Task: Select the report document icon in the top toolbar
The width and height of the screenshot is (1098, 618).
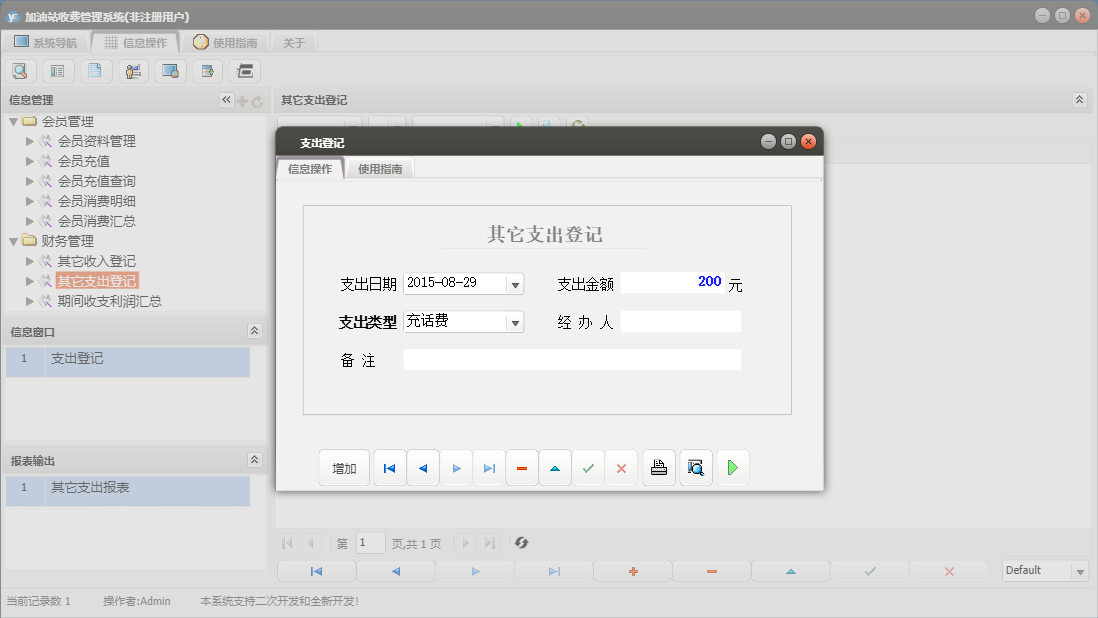Action: click(95, 70)
